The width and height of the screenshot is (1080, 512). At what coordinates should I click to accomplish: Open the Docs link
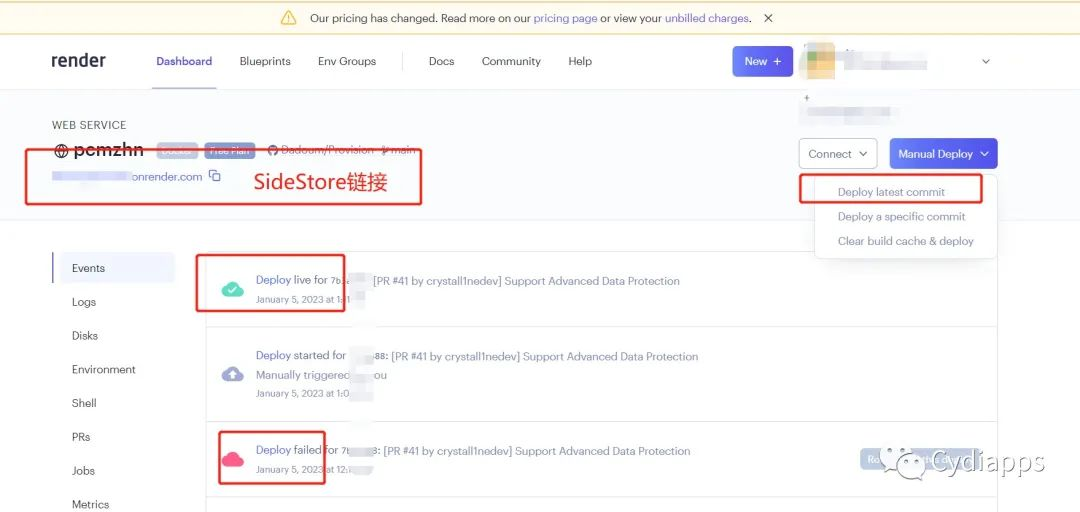pyautogui.click(x=442, y=61)
